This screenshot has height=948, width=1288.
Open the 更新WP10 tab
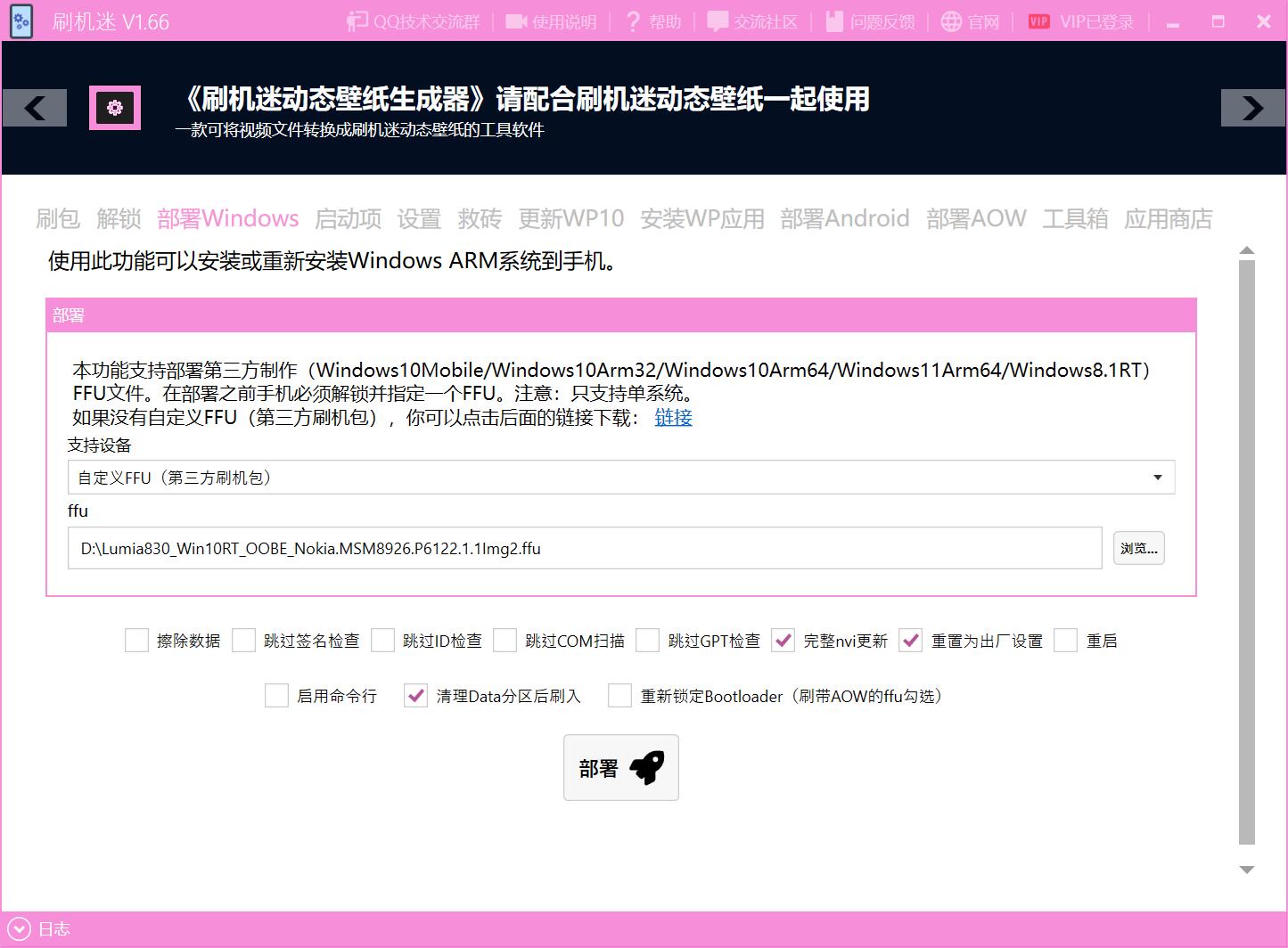click(571, 218)
